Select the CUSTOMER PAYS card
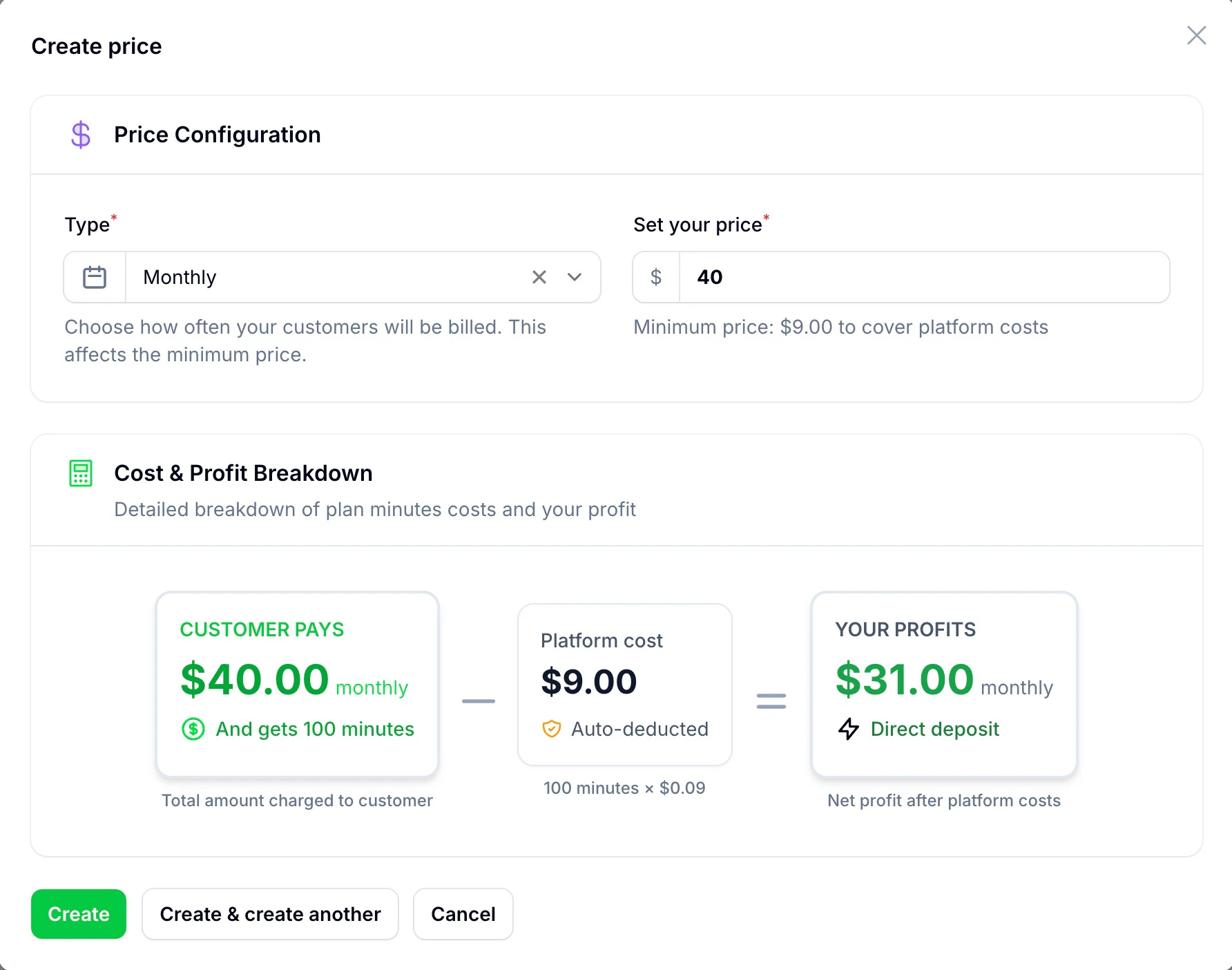 click(x=297, y=684)
